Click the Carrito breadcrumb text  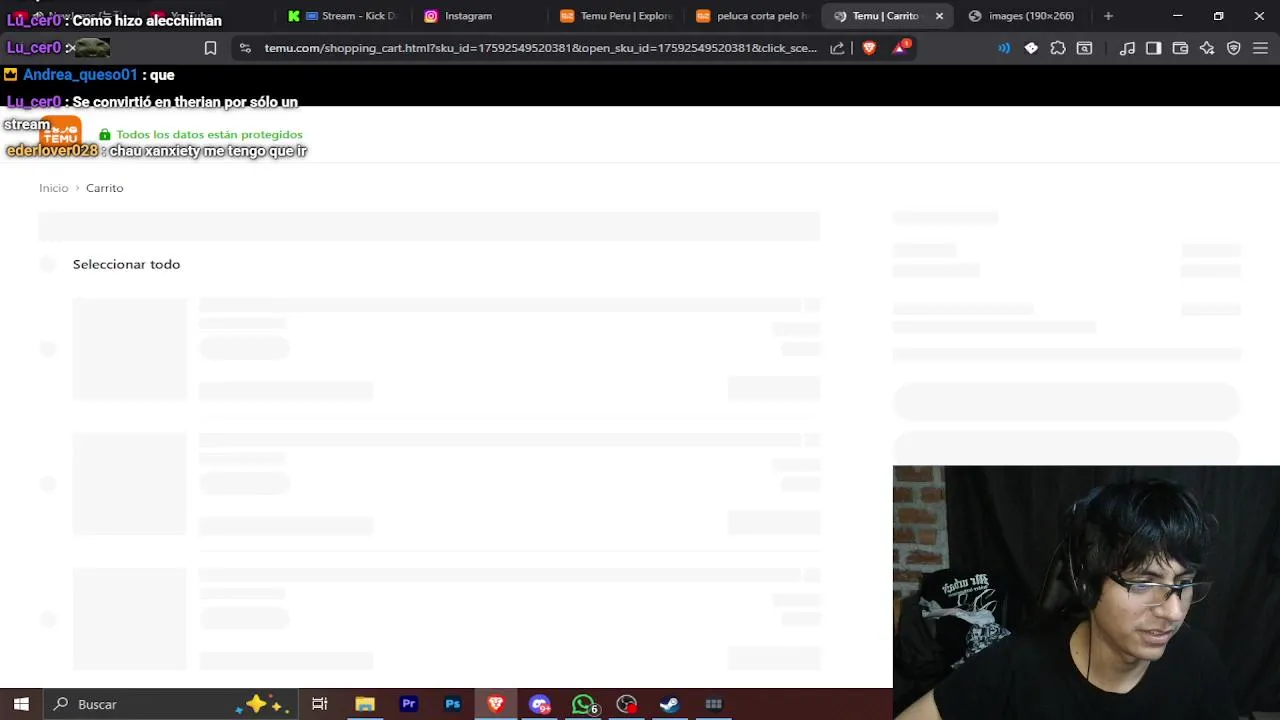point(104,188)
